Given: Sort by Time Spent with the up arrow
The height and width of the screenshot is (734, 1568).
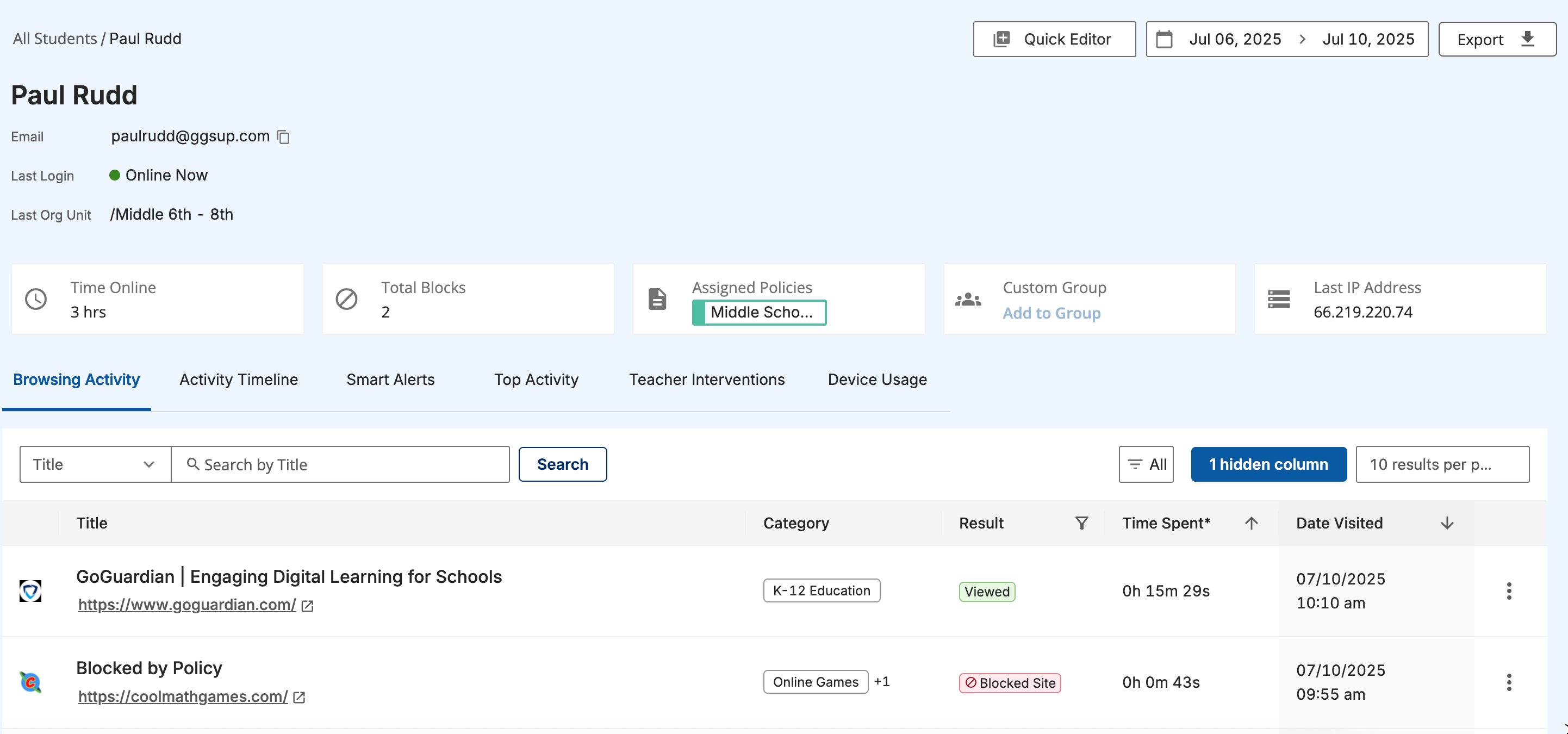Looking at the screenshot, I should point(1252,523).
